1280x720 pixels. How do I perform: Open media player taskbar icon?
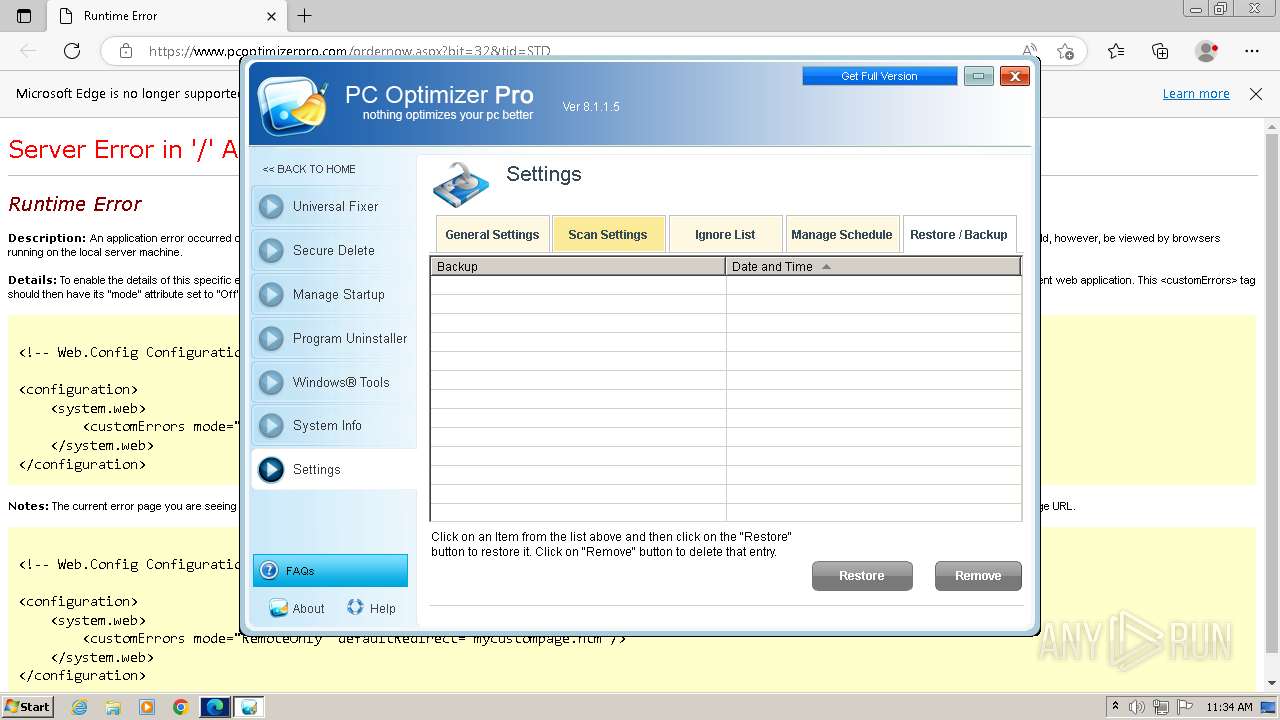click(147, 707)
